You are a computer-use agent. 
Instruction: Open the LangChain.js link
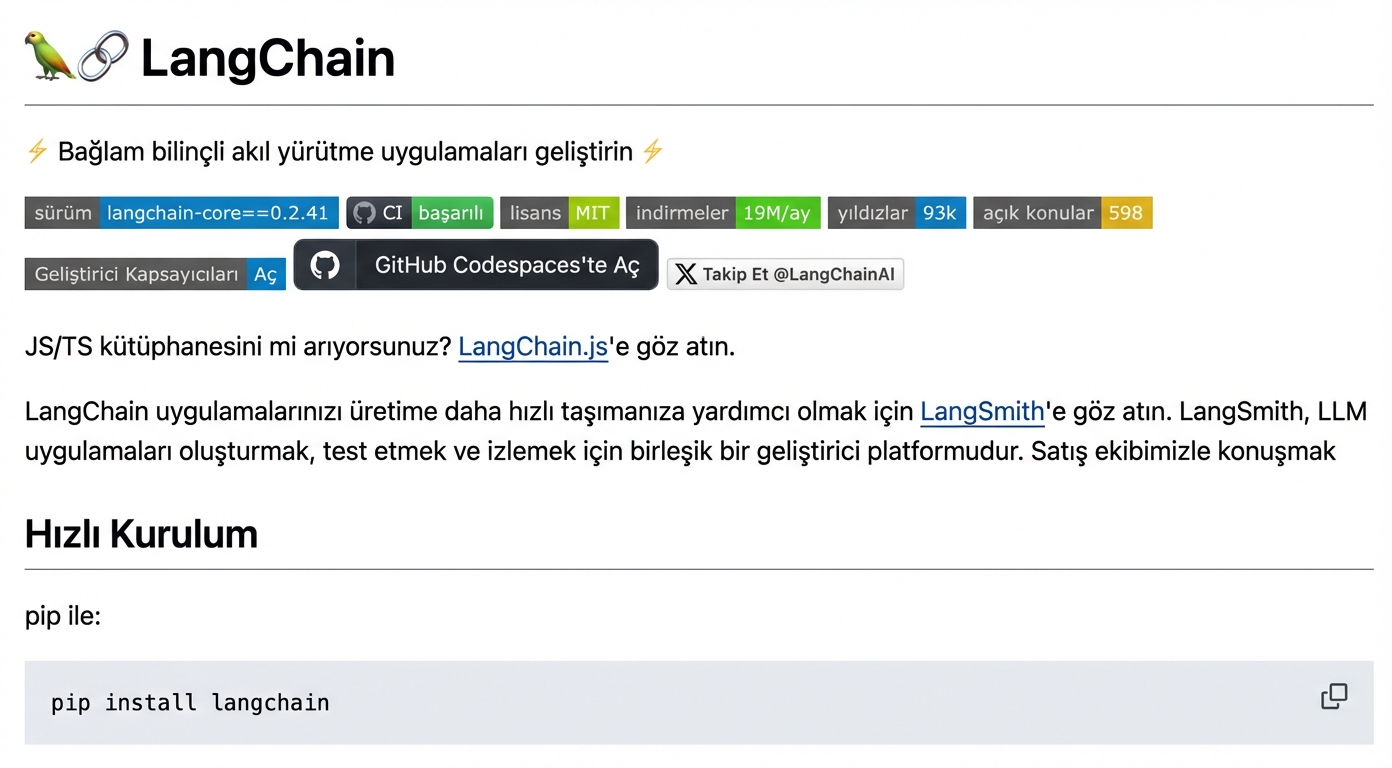tap(533, 346)
